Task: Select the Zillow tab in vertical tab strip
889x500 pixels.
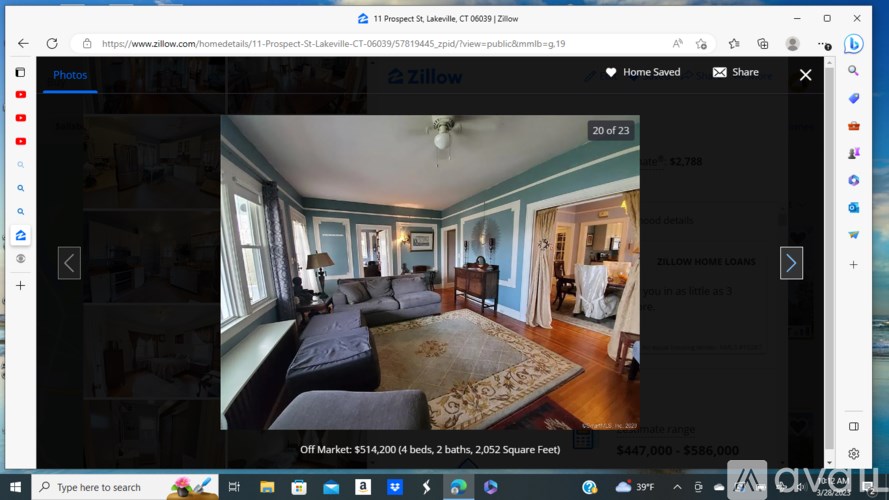Action: click(x=20, y=235)
